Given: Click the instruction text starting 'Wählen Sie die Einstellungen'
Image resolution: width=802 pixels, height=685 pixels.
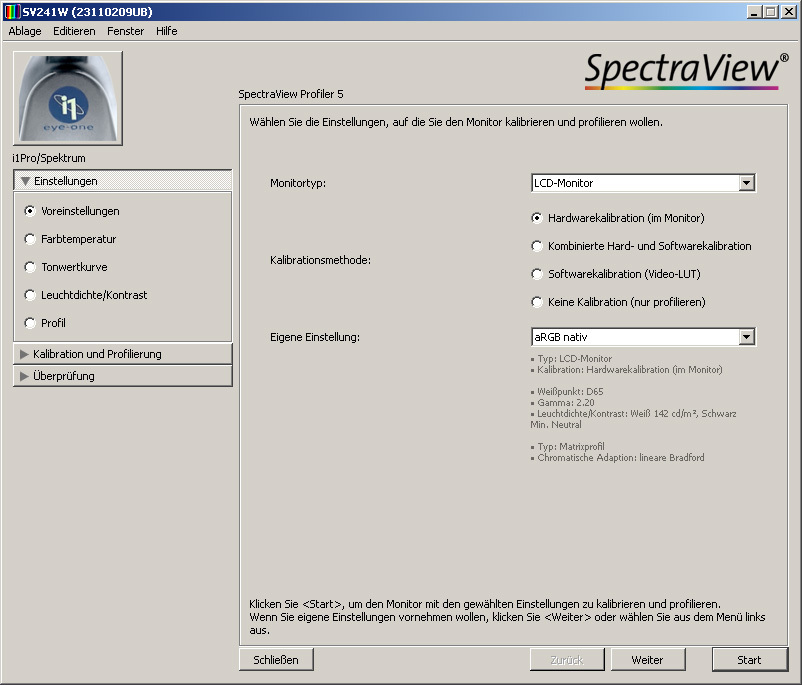Looking at the screenshot, I should (456, 122).
